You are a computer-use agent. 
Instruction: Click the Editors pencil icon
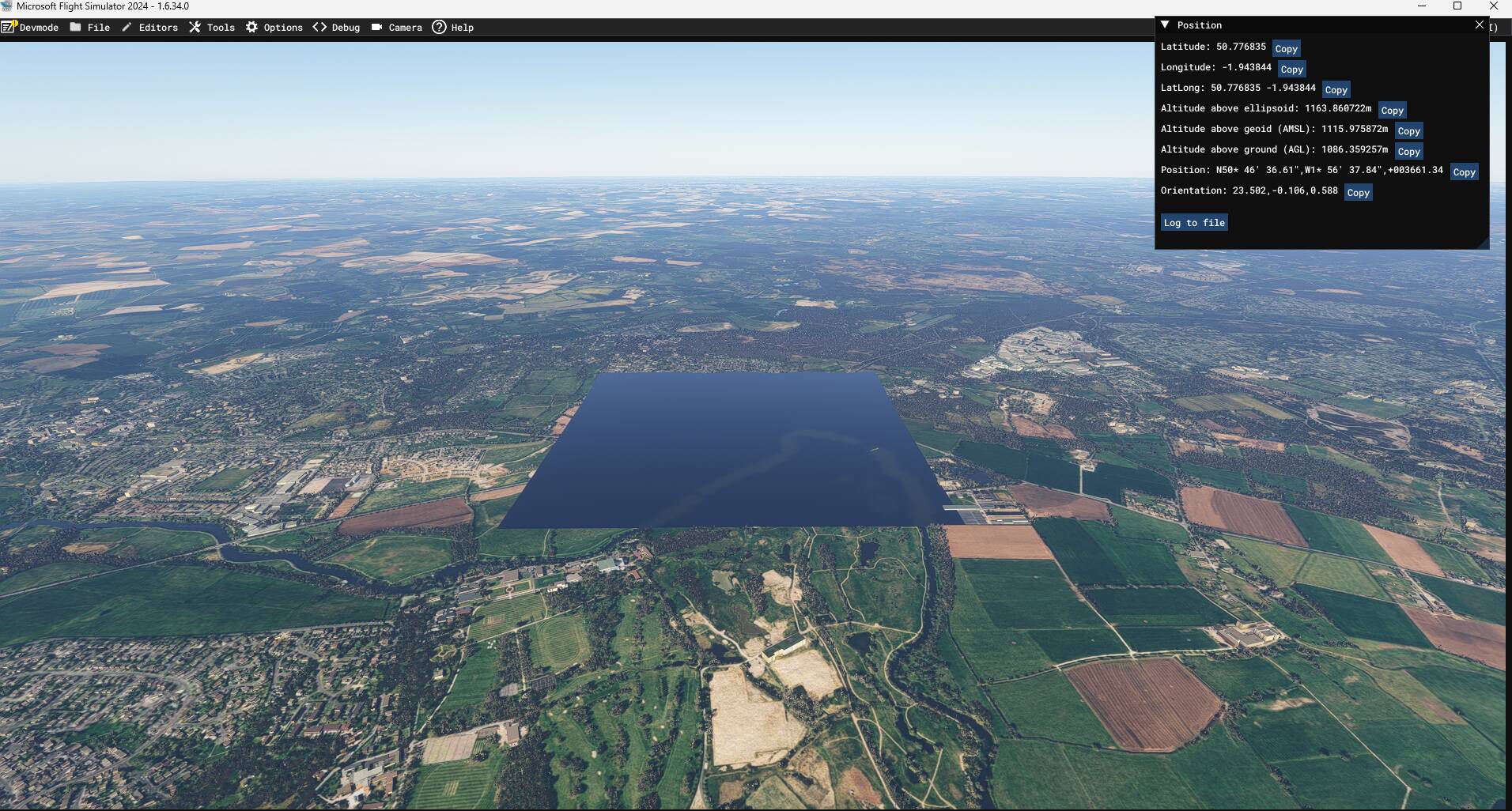pyautogui.click(x=127, y=27)
